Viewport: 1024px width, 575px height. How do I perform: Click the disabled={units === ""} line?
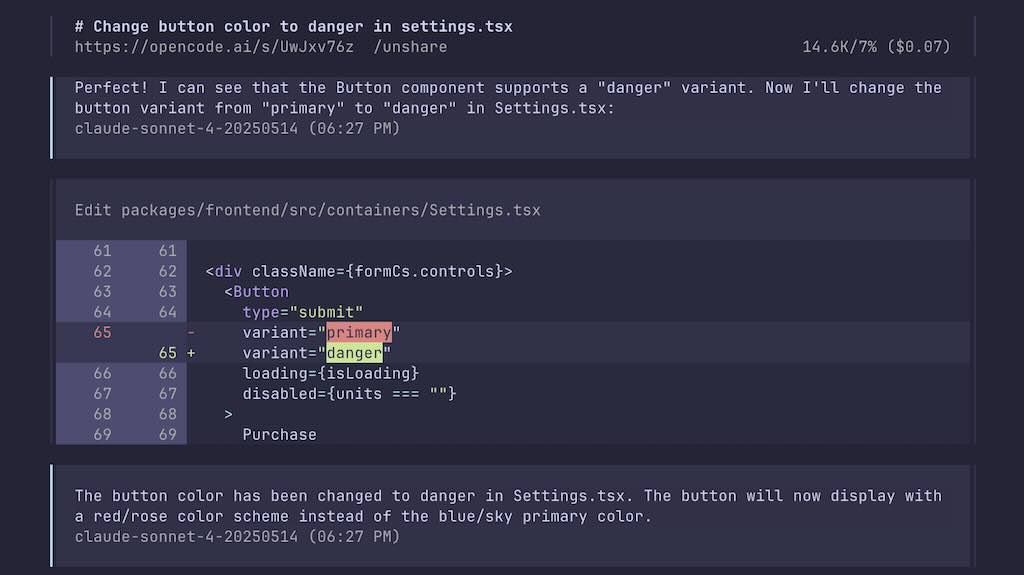click(349, 394)
